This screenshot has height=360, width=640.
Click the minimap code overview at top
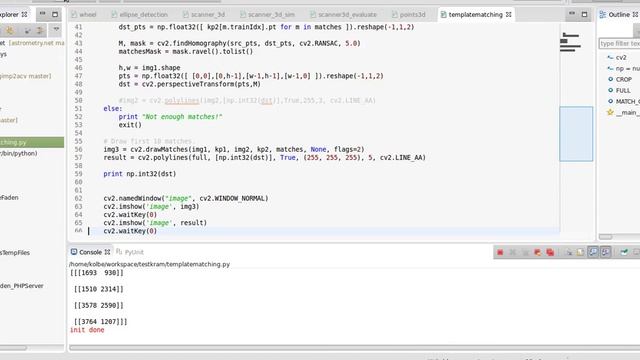(570, 42)
